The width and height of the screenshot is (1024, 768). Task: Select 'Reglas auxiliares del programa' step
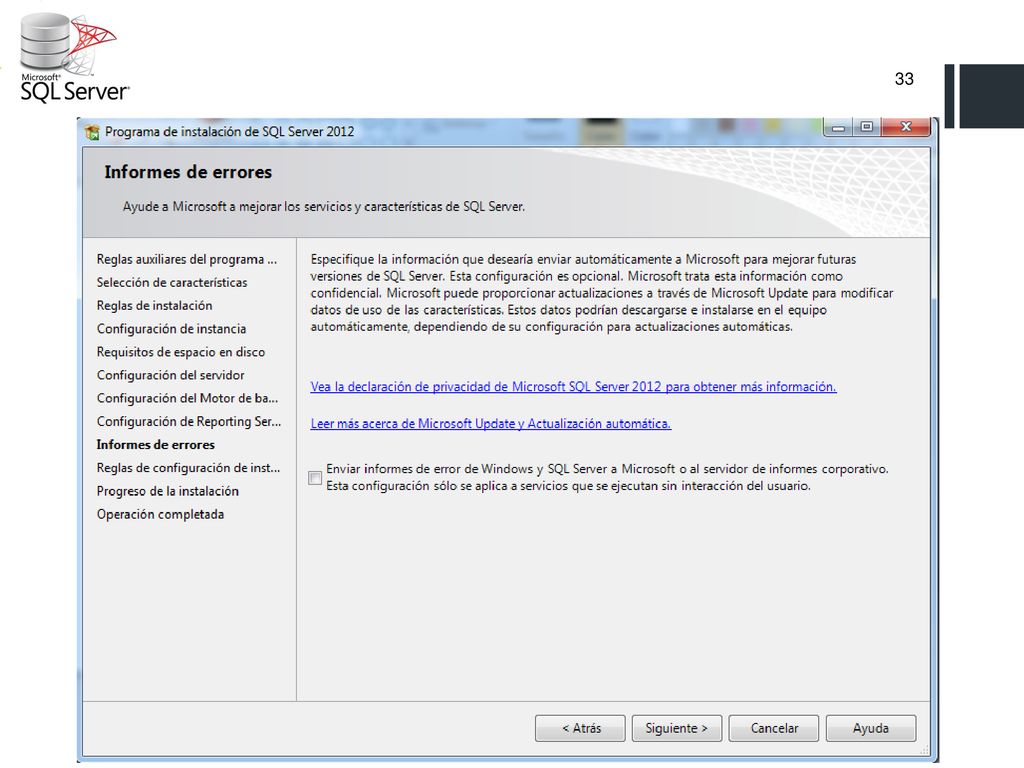point(187,259)
